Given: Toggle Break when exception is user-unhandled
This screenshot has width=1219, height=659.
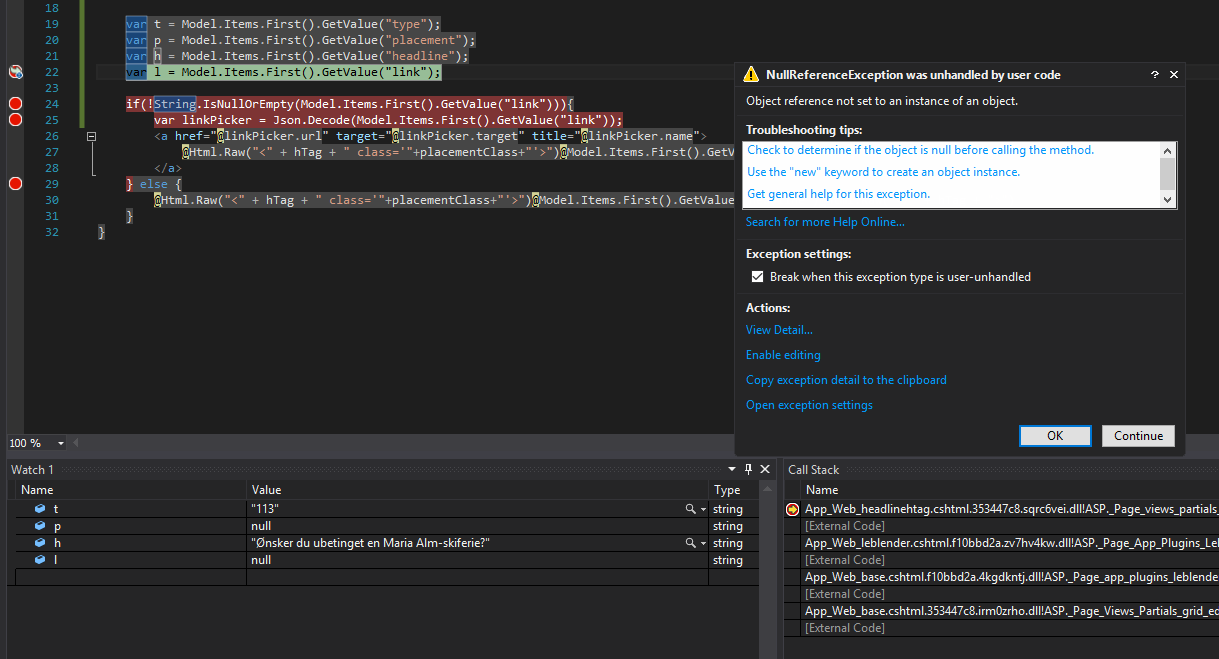Looking at the screenshot, I should pyautogui.click(x=757, y=277).
